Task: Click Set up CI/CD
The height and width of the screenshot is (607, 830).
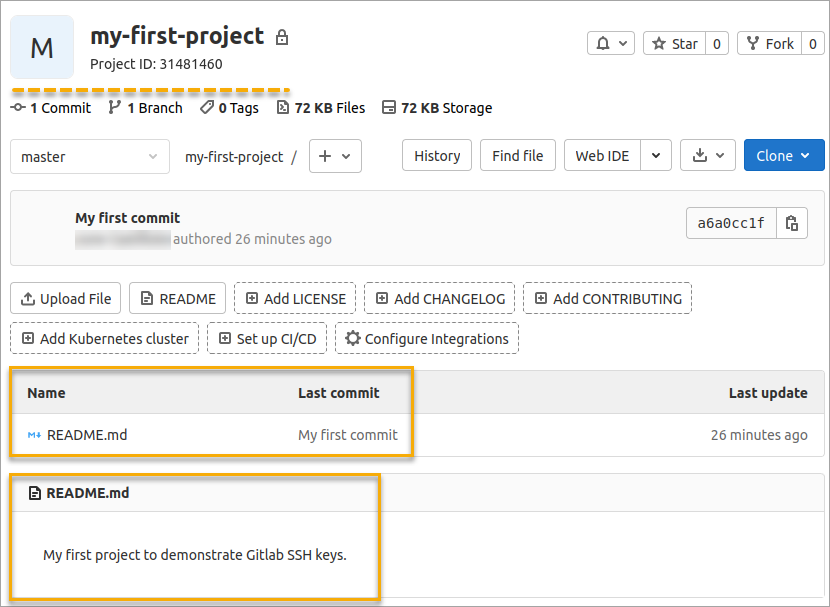Action: point(267,338)
